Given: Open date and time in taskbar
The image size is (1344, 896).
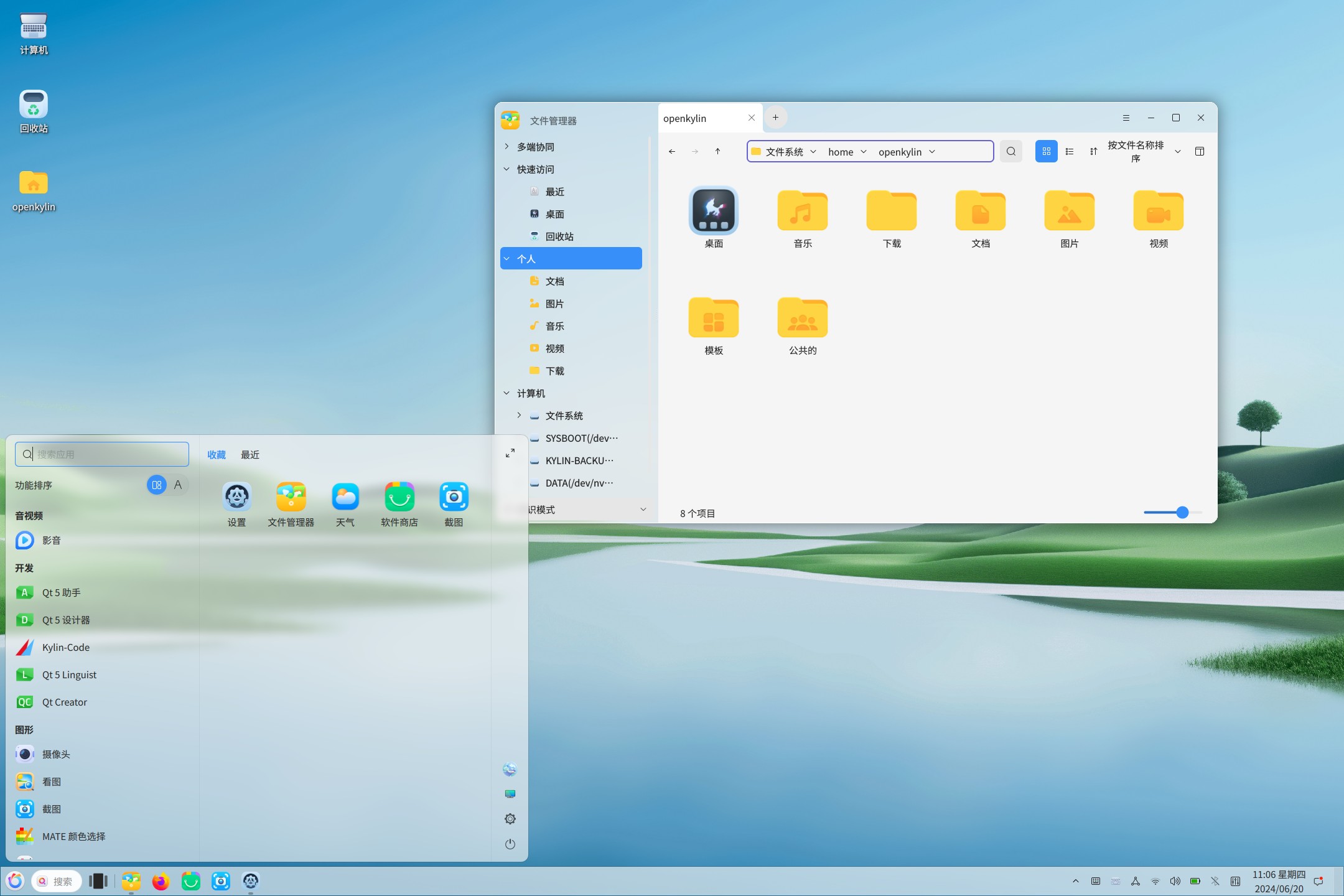Looking at the screenshot, I should (x=1279, y=882).
